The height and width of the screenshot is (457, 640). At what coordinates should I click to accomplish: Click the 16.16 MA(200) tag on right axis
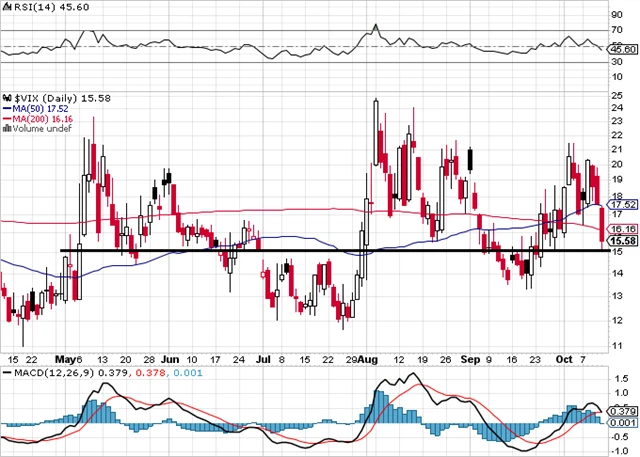(623, 229)
